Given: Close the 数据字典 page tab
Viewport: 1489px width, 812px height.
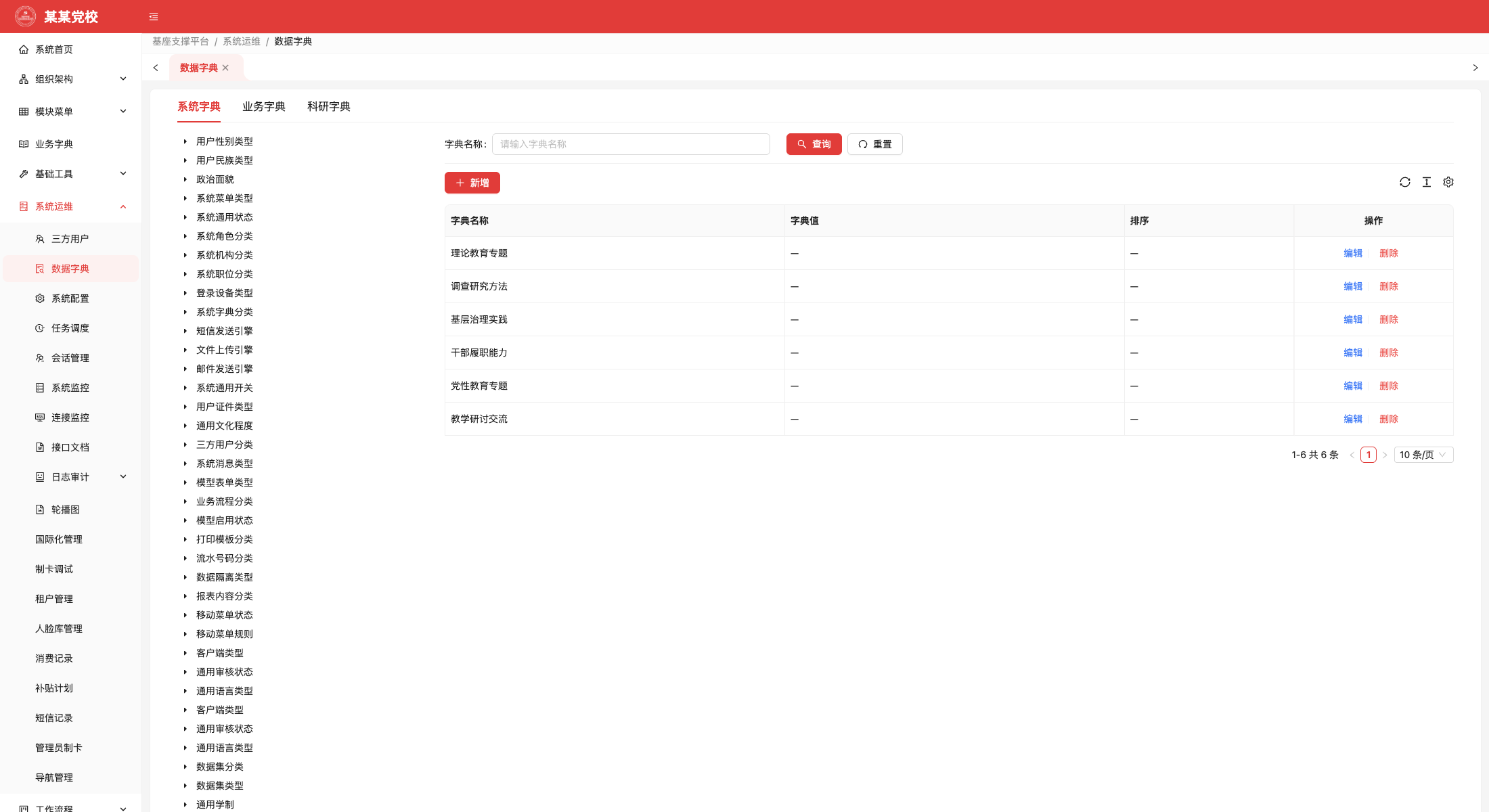Looking at the screenshot, I should coord(225,68).
